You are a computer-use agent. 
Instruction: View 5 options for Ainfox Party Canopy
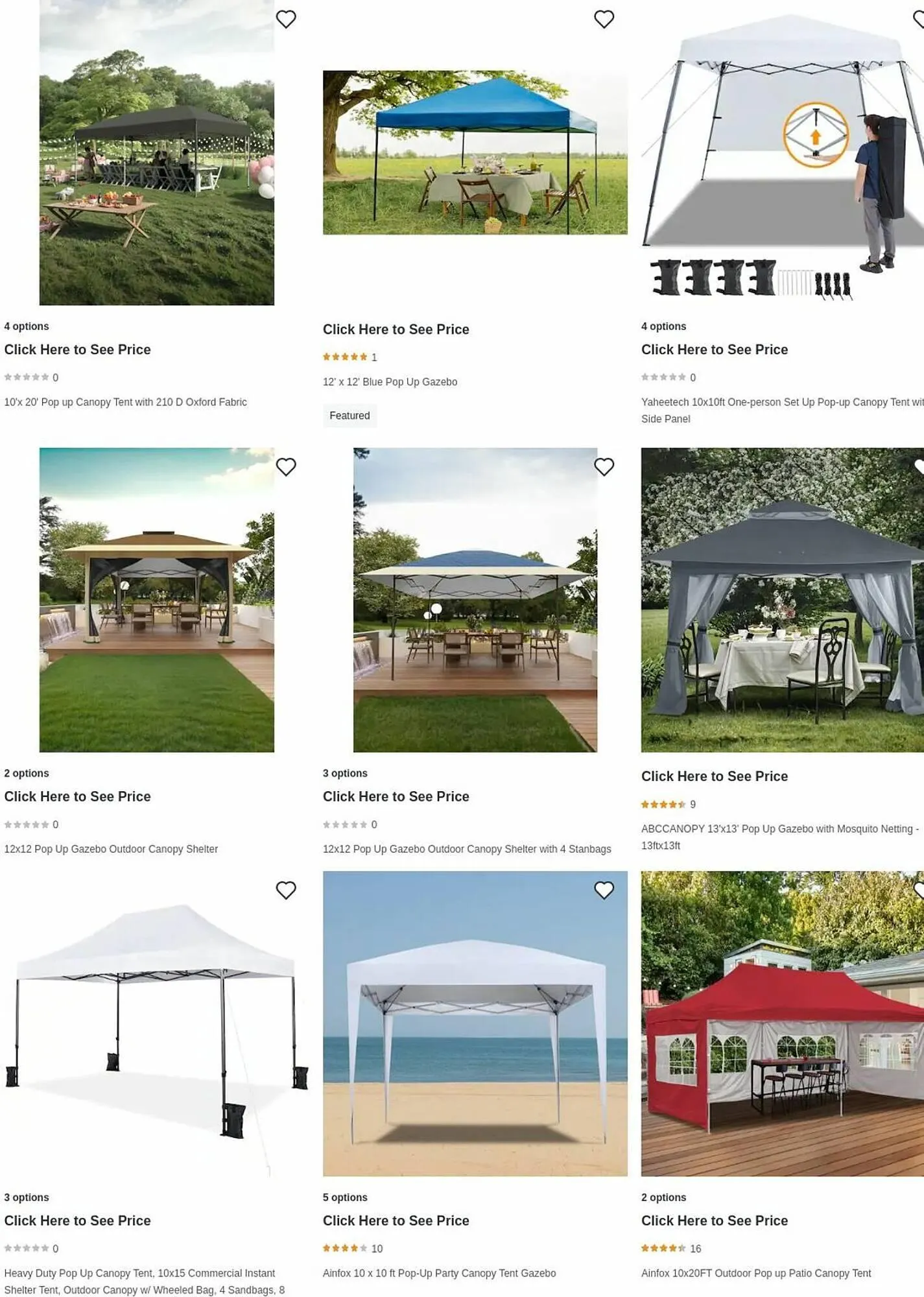[345, 1197]
